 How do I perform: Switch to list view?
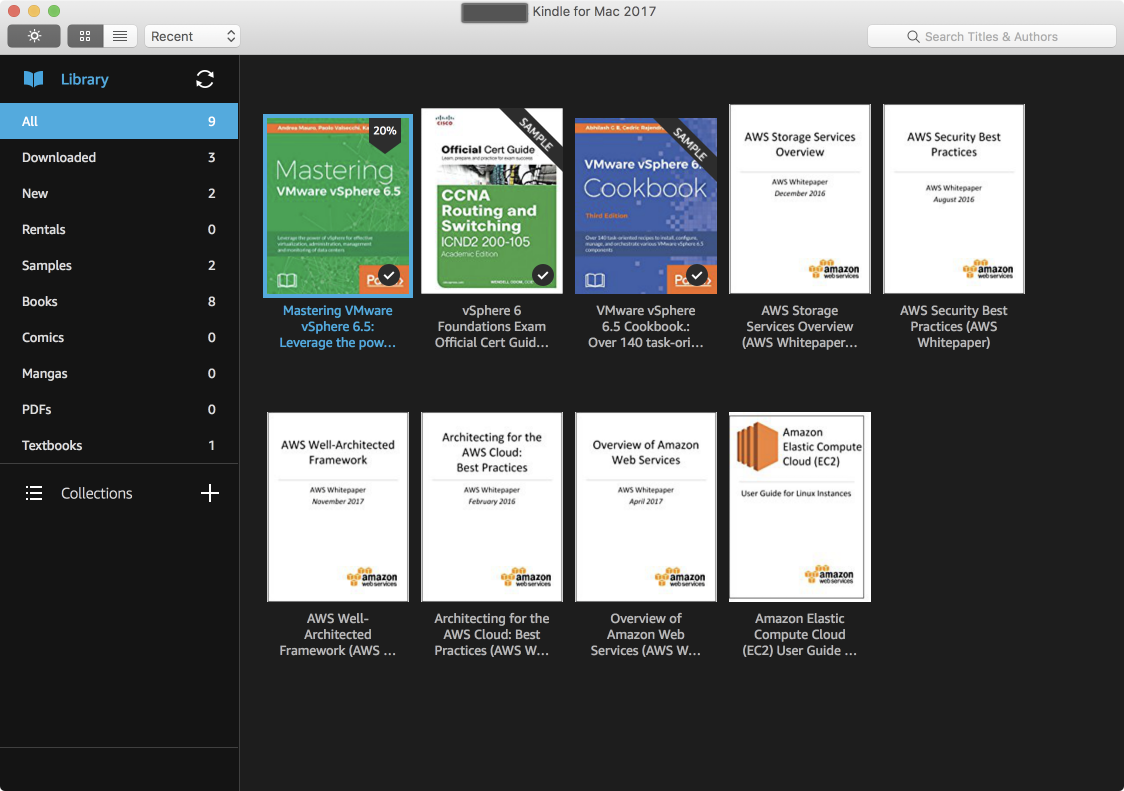[120, 36]
